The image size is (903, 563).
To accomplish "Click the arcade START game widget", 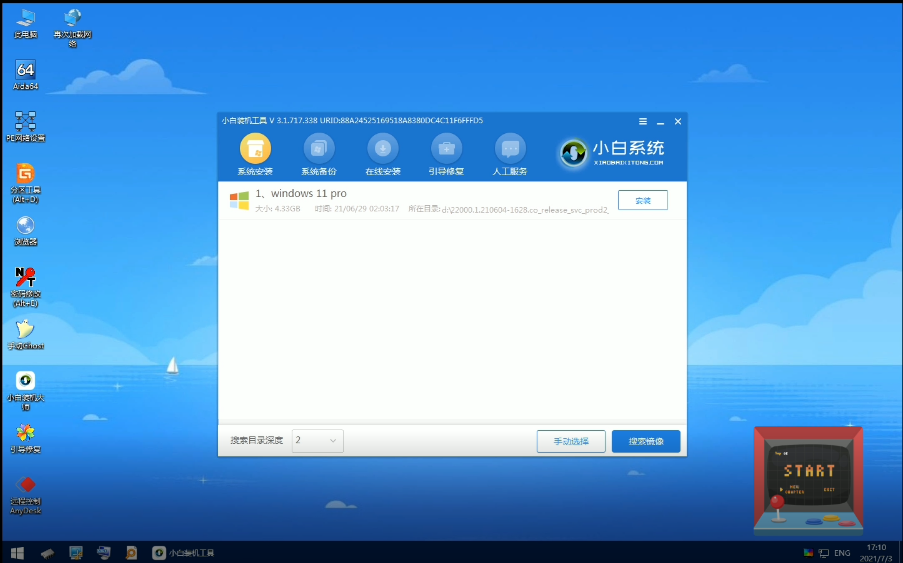I will pyautogui.click(x=808, y=478).
